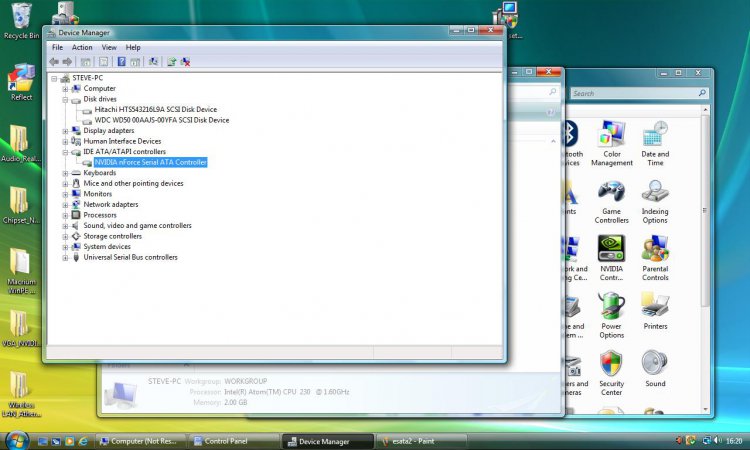Switch to Computer (Not Res... taskbar button

(139, 441)
